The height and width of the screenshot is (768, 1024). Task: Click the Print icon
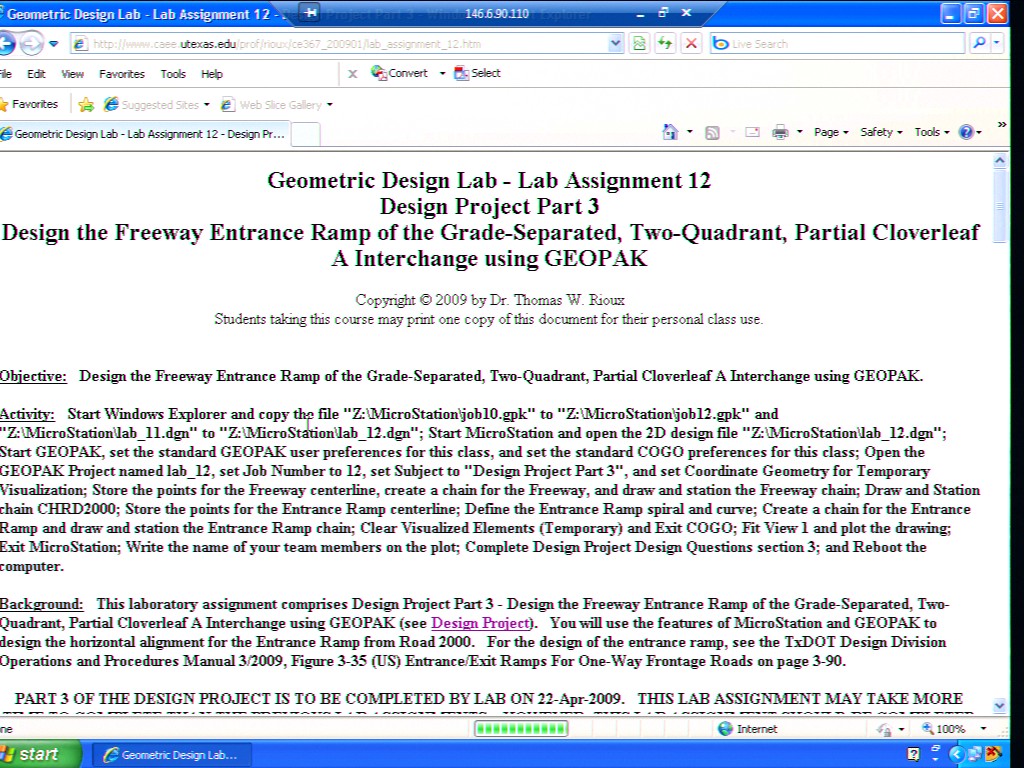(x=780, y=133)
